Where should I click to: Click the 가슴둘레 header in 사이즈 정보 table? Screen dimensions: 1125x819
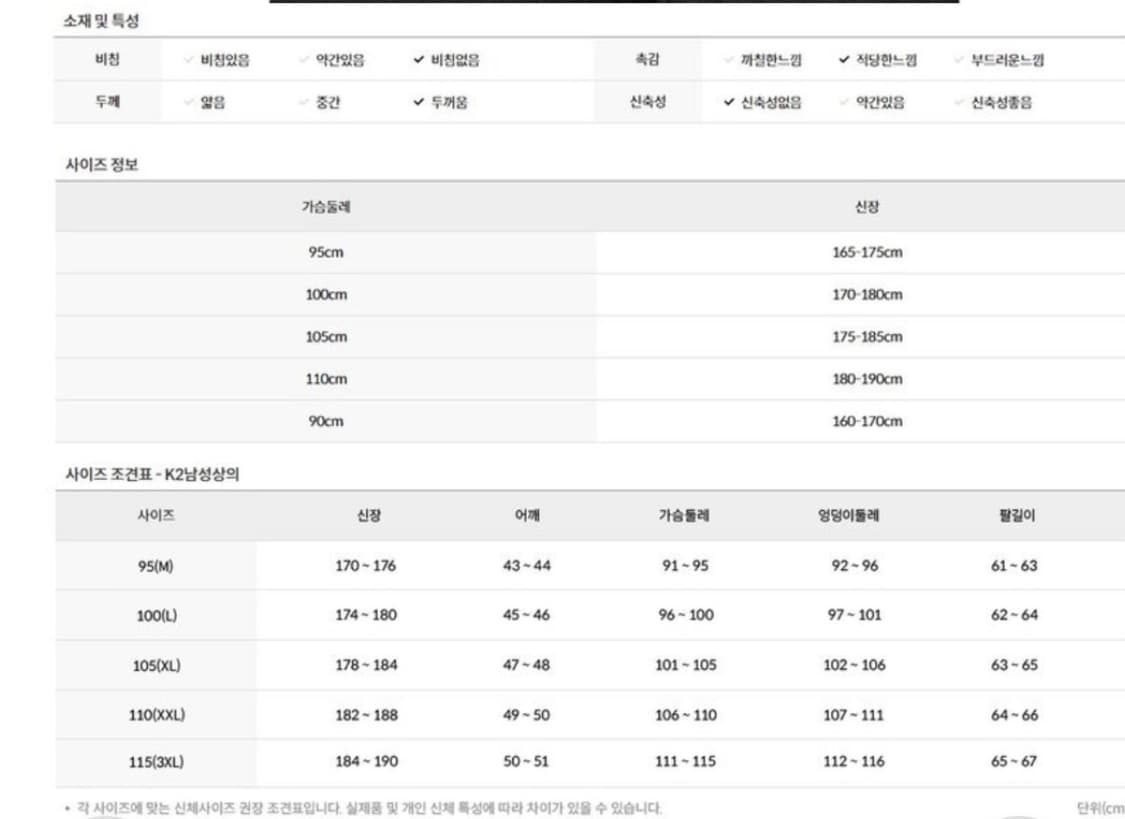point(325,207)
